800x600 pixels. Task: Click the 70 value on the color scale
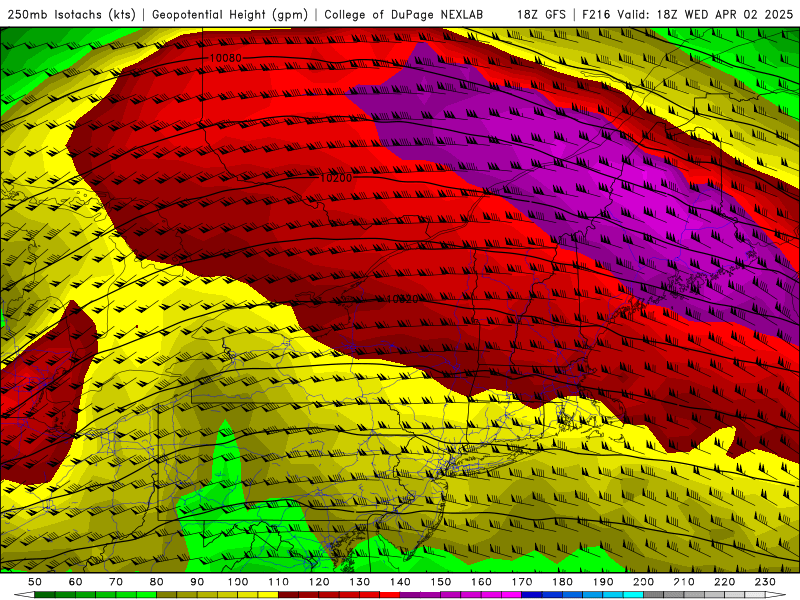pos(116,582)
